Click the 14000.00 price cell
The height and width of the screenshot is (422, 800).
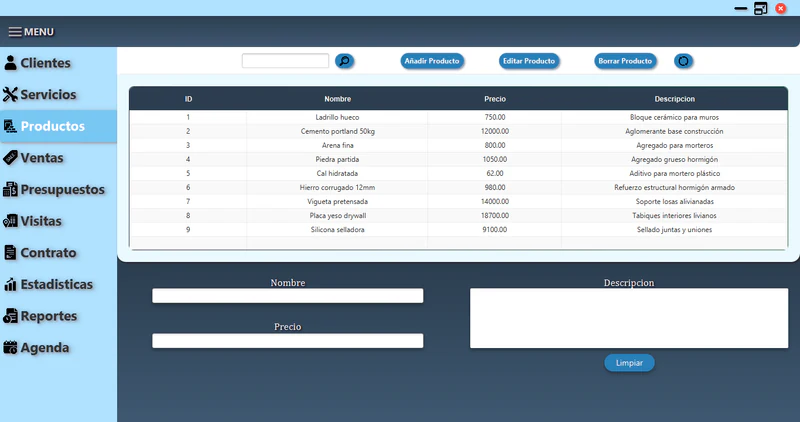point(495,202)
